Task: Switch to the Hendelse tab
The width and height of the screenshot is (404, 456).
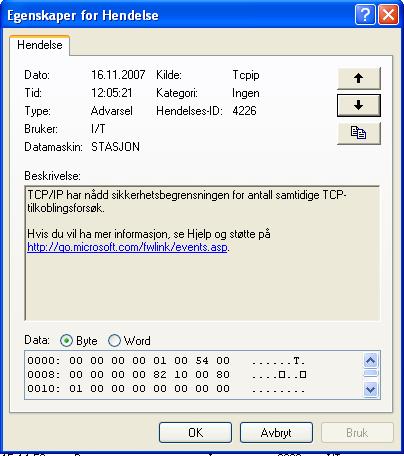Action: (40, 45)
